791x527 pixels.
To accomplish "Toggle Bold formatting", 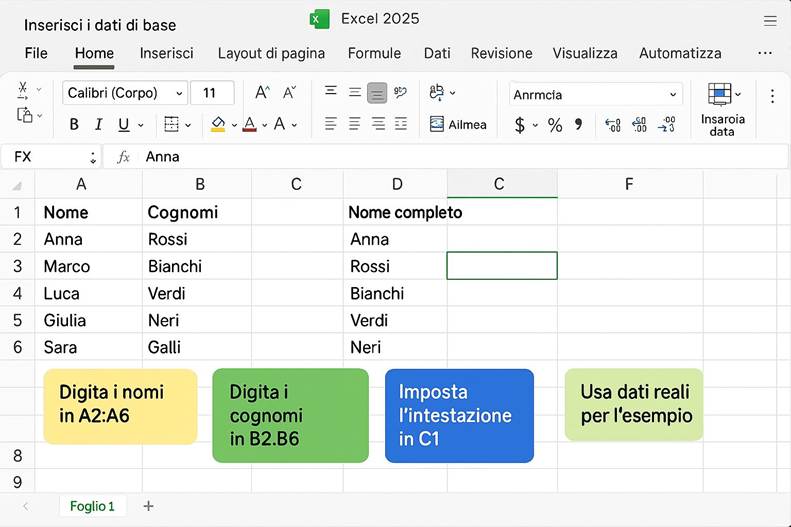I will click(74, 124).
